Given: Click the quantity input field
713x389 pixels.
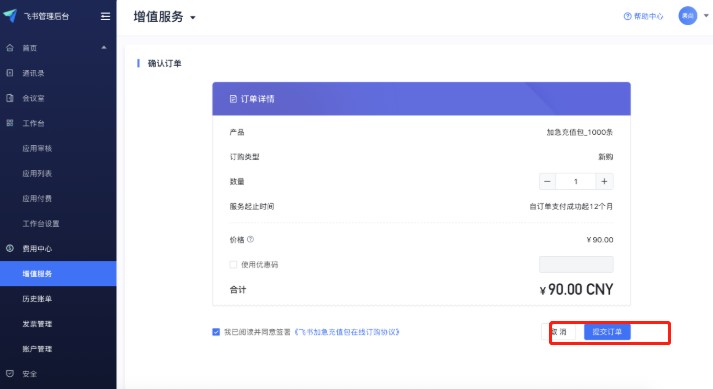Looking at the screenshot, I should tap(576, 182).
